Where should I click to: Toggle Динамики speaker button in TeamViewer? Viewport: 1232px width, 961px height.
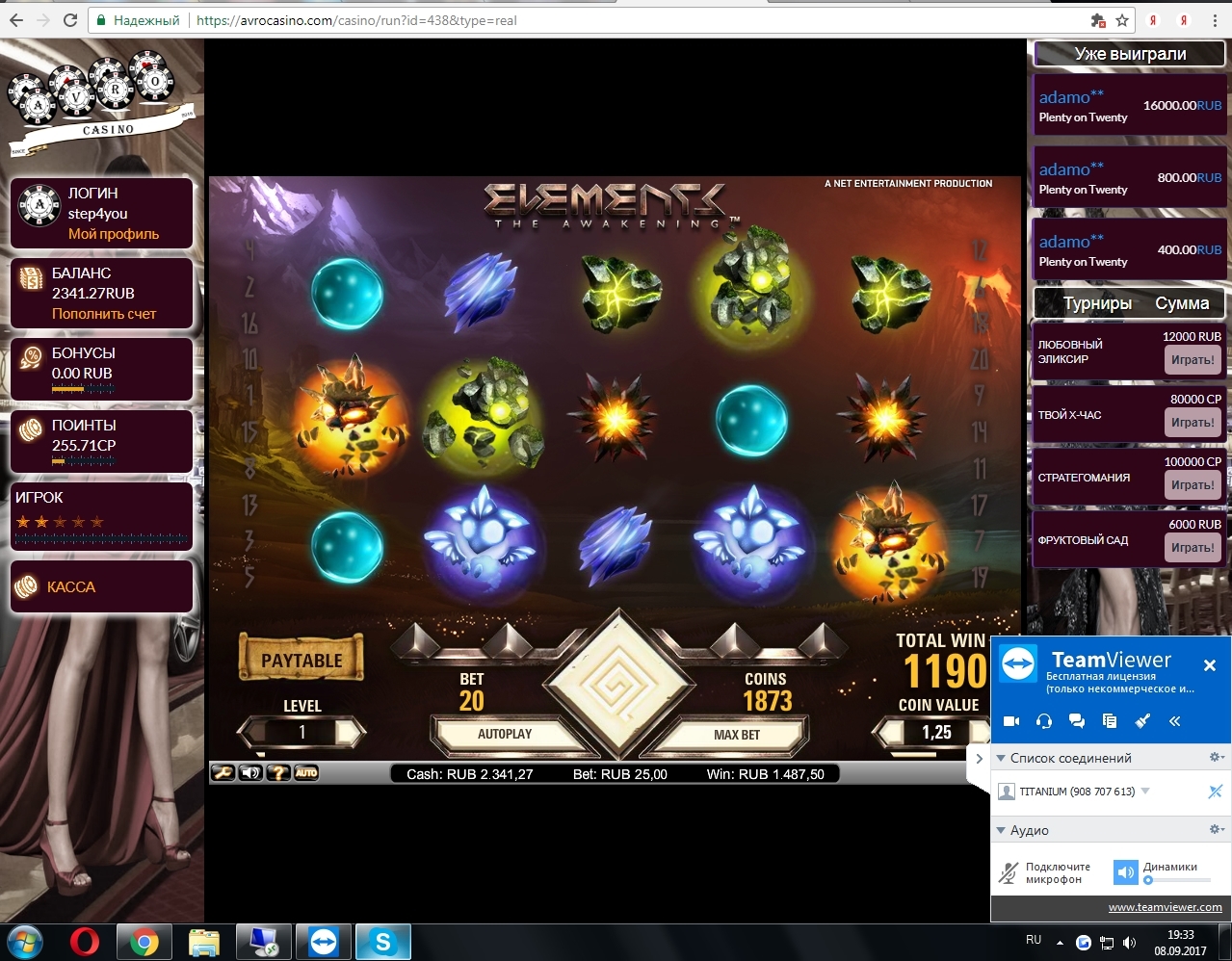click(1125, 872)
